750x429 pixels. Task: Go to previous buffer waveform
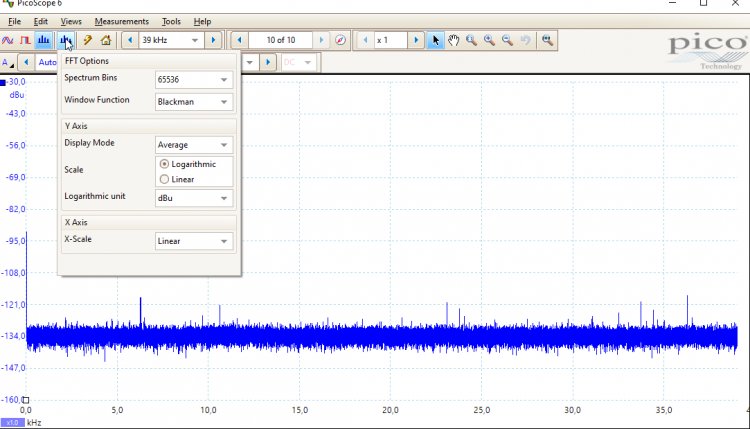[240, 40]
